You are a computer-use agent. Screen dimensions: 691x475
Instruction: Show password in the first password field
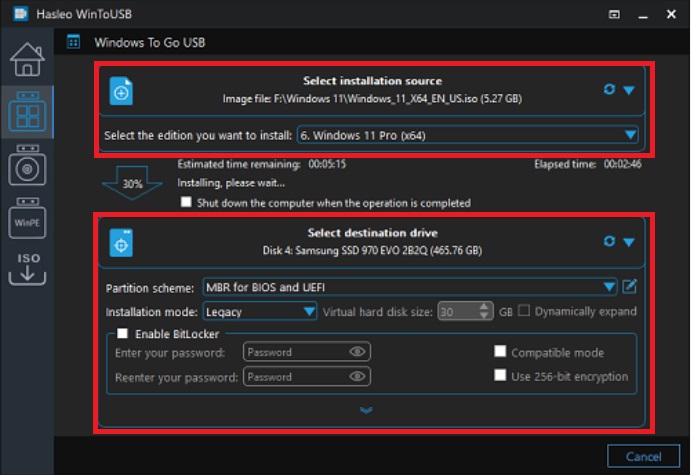coord(357,352)
